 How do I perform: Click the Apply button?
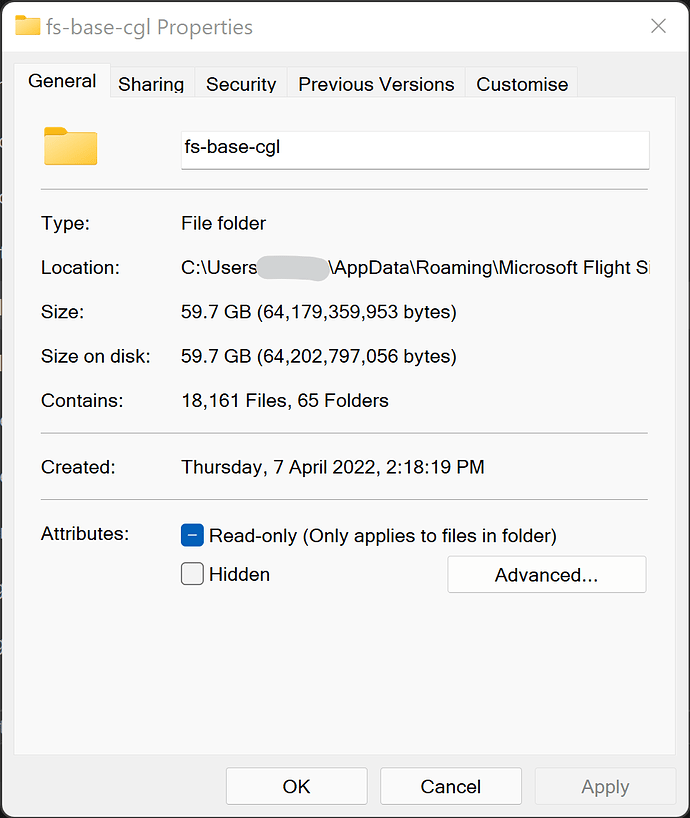pos(605,786)
